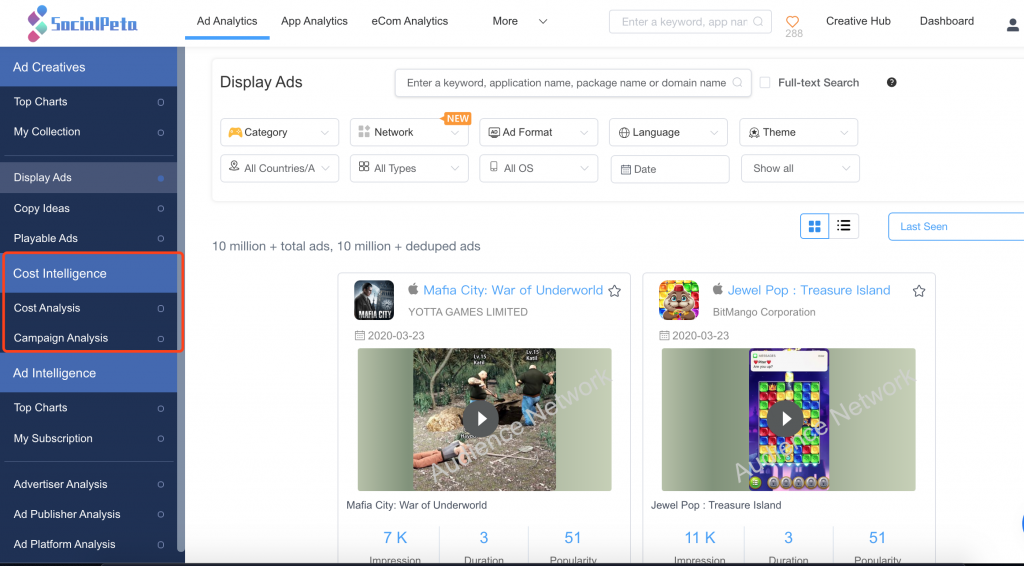Switch to grid view

814,226
